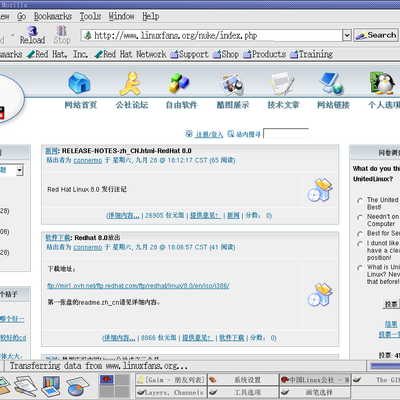Open 提供意见 link in RELEASE-NOTES post
Viewport: 400px width, 400px height.
coord(205,216)
